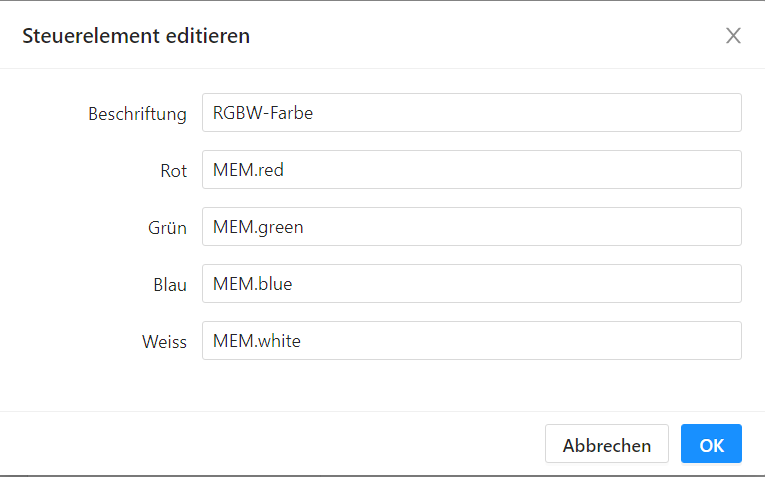765x477 pixels.
Task: Confirm with the blue OK button
Action: click(711, 445)
